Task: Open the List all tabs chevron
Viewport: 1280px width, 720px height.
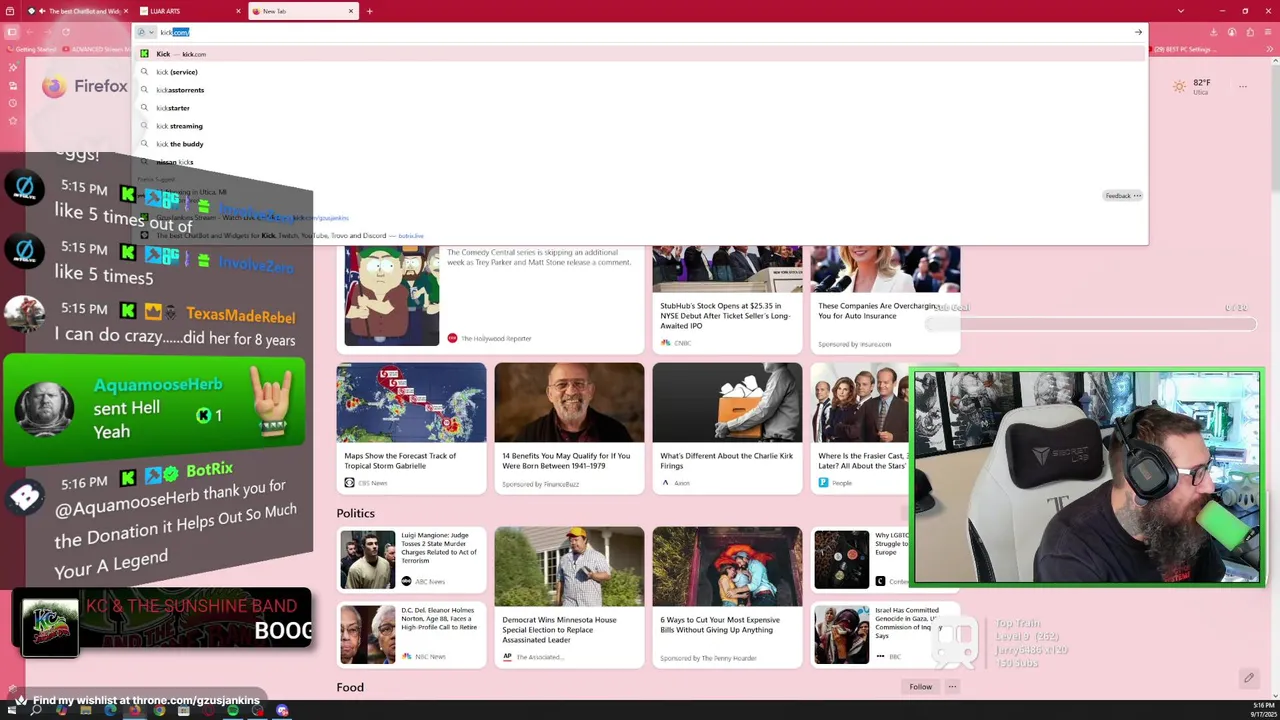Action: pos(1181,11)
